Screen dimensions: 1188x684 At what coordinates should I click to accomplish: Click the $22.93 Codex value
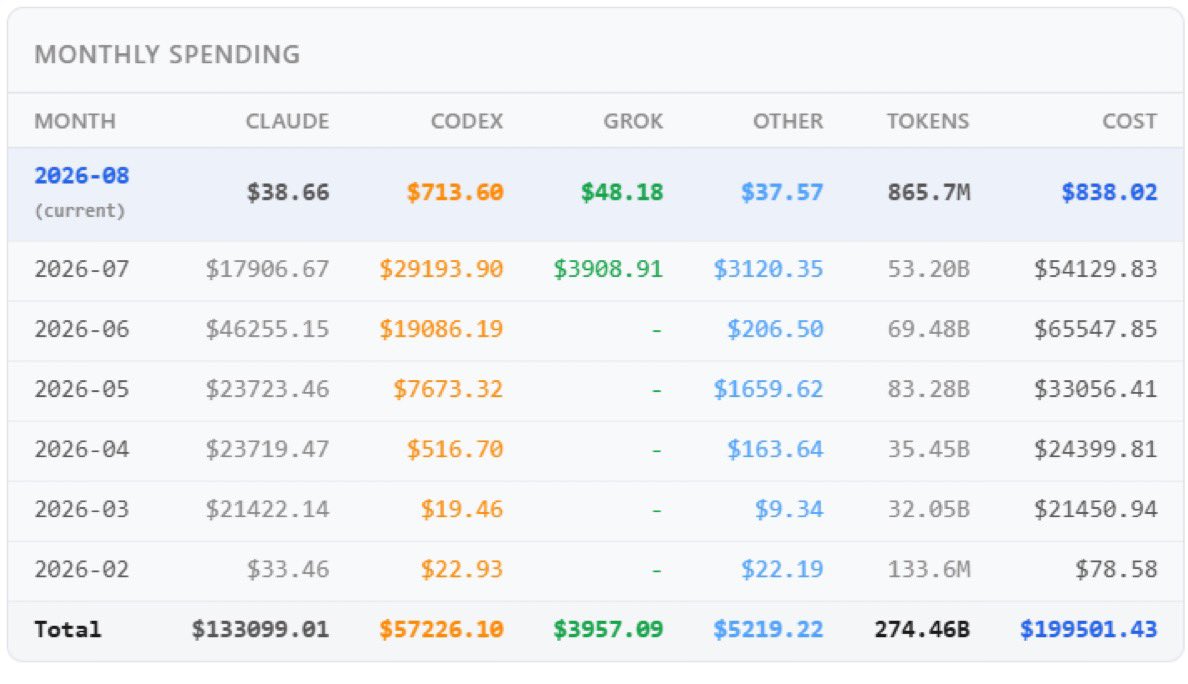(x=461, y=570)
